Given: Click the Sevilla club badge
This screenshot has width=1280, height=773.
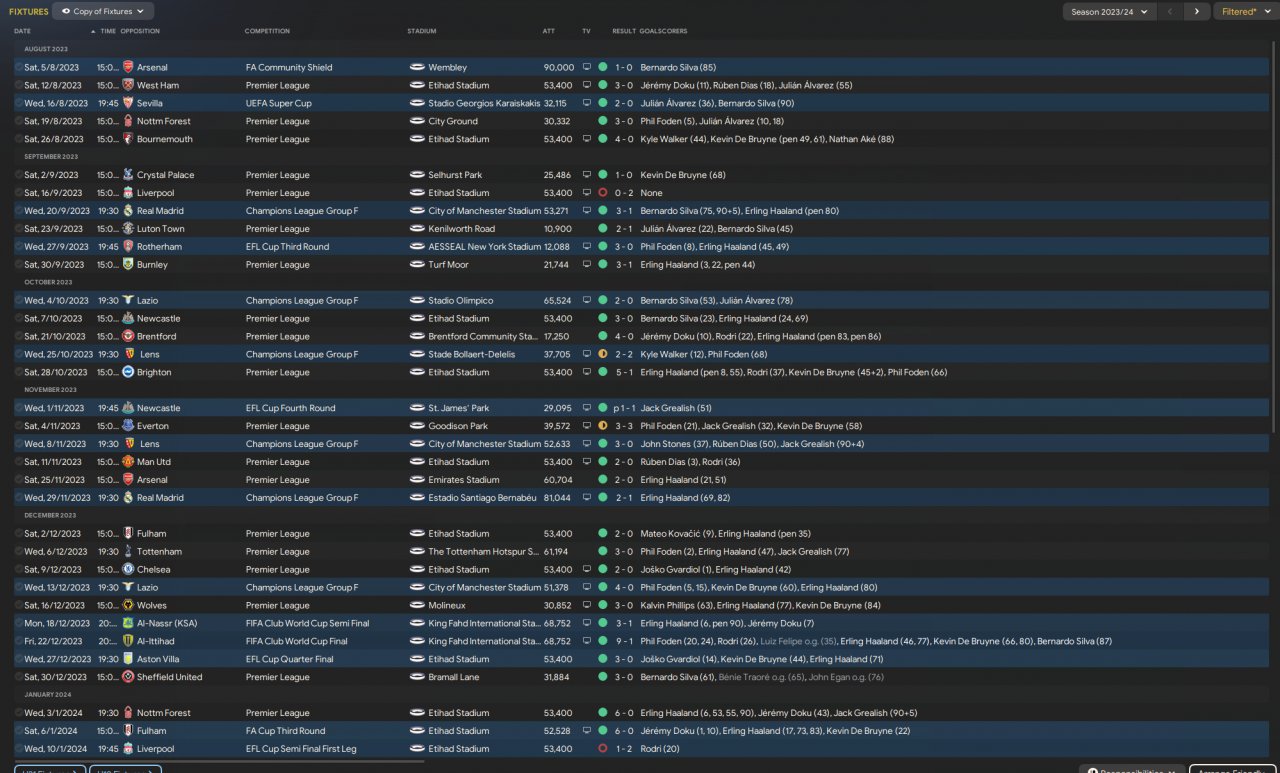Looking at the screenshot, I should (x=128, y=103).
